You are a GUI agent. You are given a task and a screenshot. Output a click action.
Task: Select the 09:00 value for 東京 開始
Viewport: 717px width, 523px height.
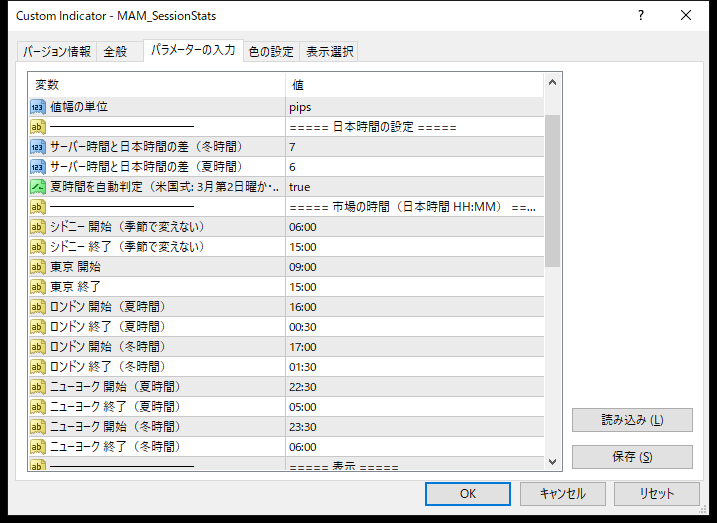[415, 267]
